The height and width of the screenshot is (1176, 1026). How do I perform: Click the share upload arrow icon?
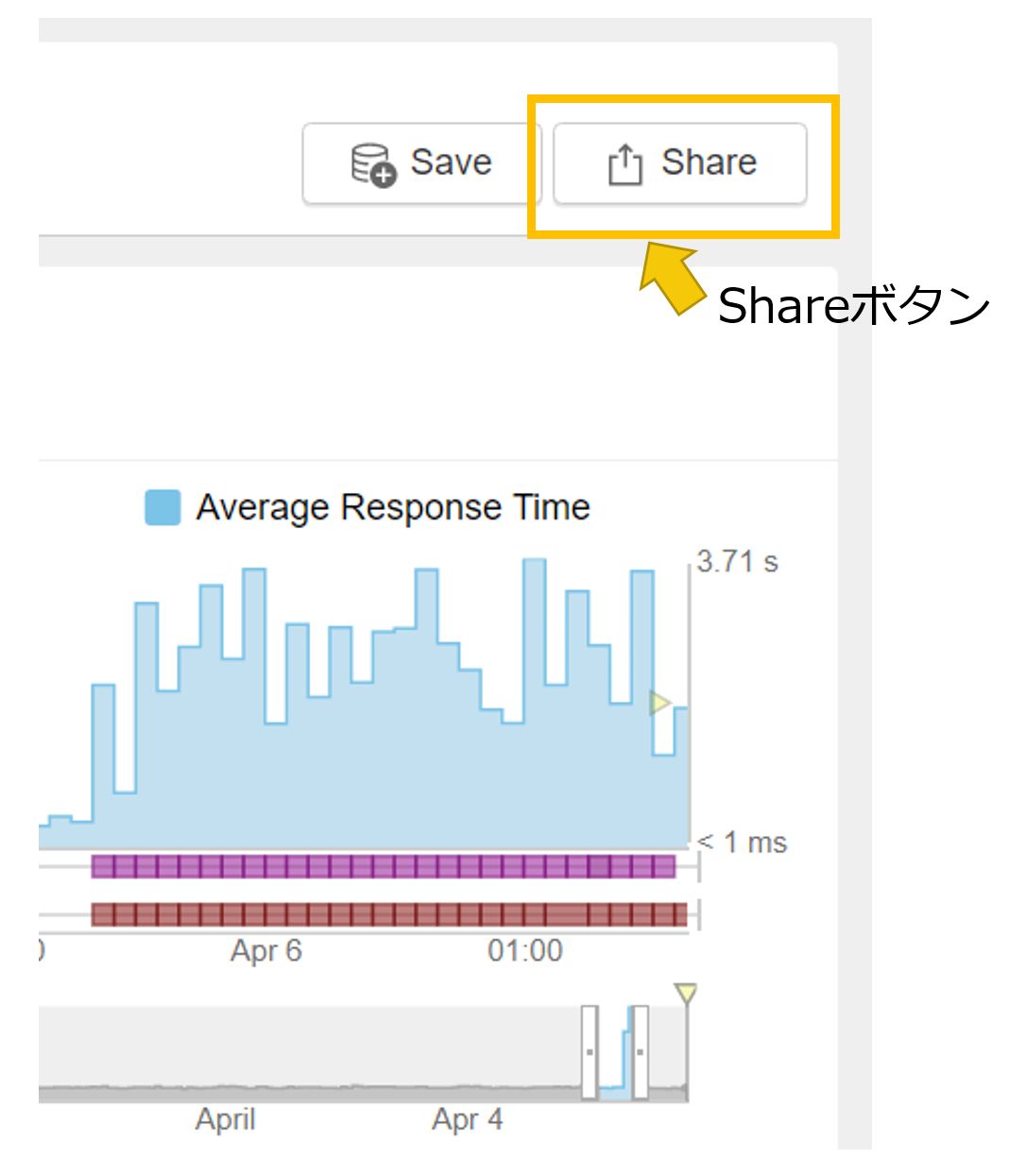point(624,164)
